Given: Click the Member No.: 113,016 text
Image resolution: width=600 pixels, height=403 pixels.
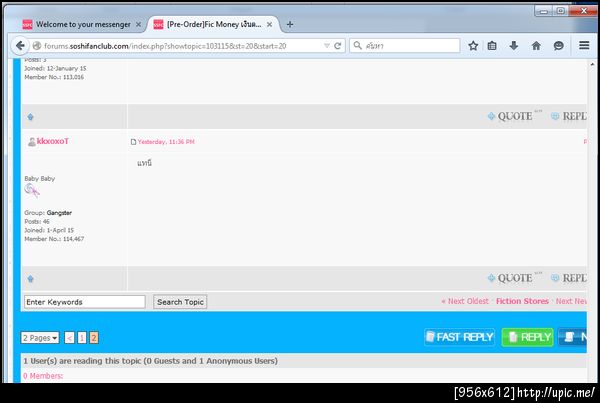Looking at the screenshot, I should [54, 77].
